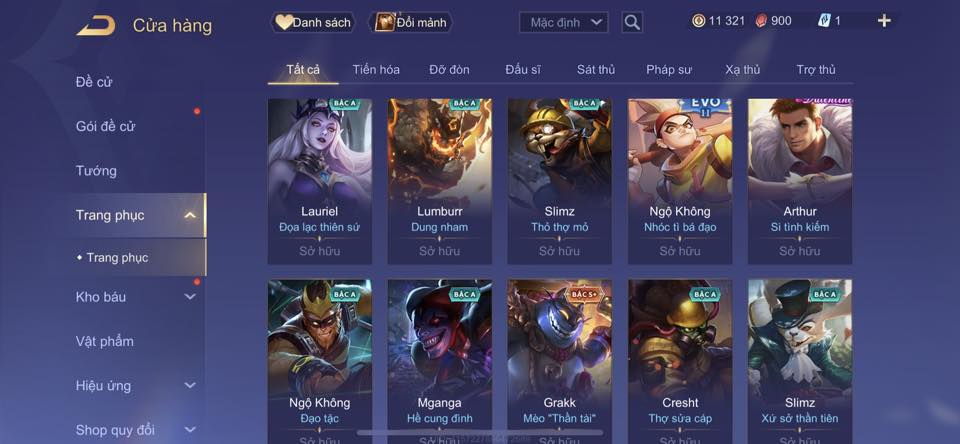Viewport: 960px width, 444px height.
Task: Open Danh sách wishlist heart button
Action: 313,23
